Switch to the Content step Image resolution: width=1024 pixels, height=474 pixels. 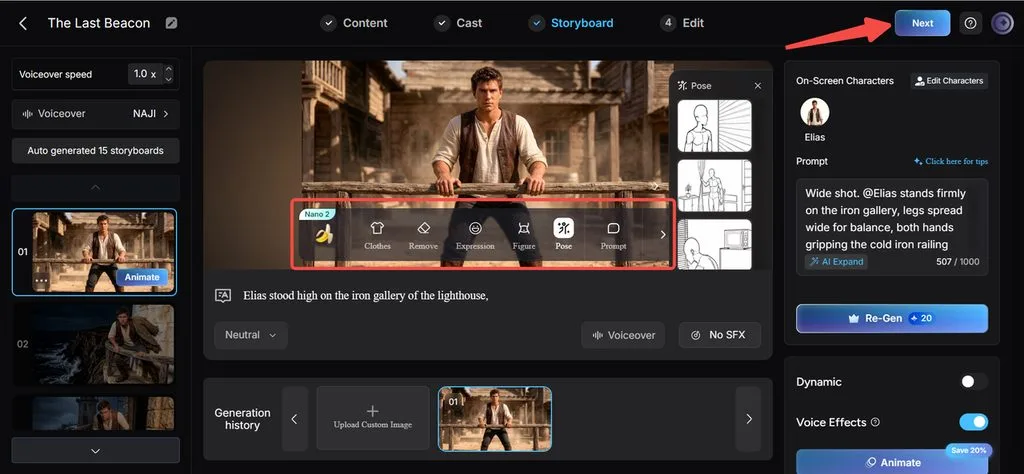pyautogui.click(x=356, y=23)
